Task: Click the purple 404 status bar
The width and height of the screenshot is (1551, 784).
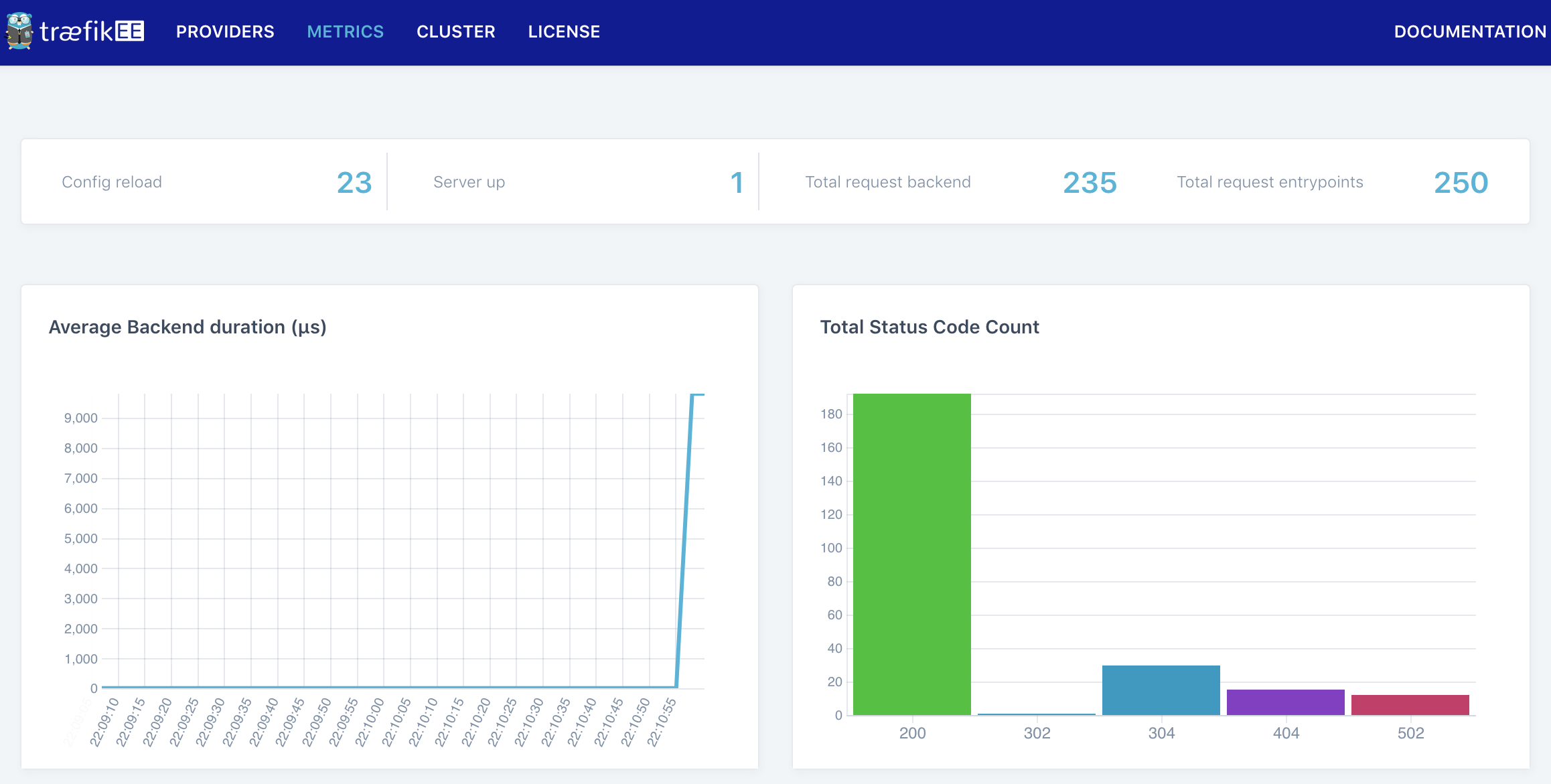Action: 1285,702
